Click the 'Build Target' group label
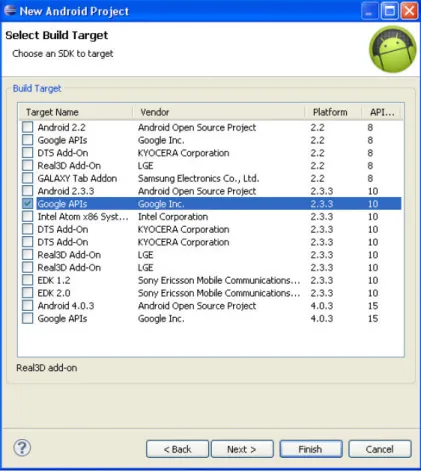Viewport: 421px width, 472px height. coord(37,88)
